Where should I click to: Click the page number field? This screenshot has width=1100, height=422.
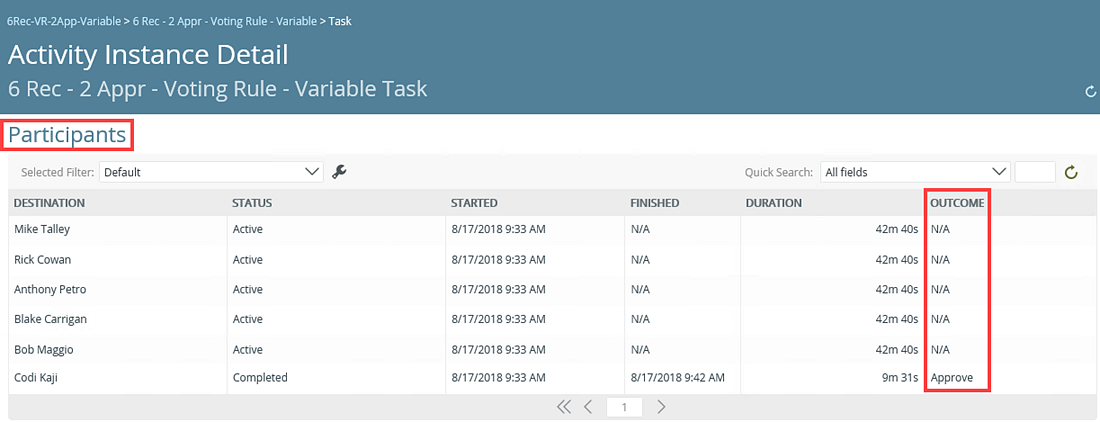[x=624, y=407]
